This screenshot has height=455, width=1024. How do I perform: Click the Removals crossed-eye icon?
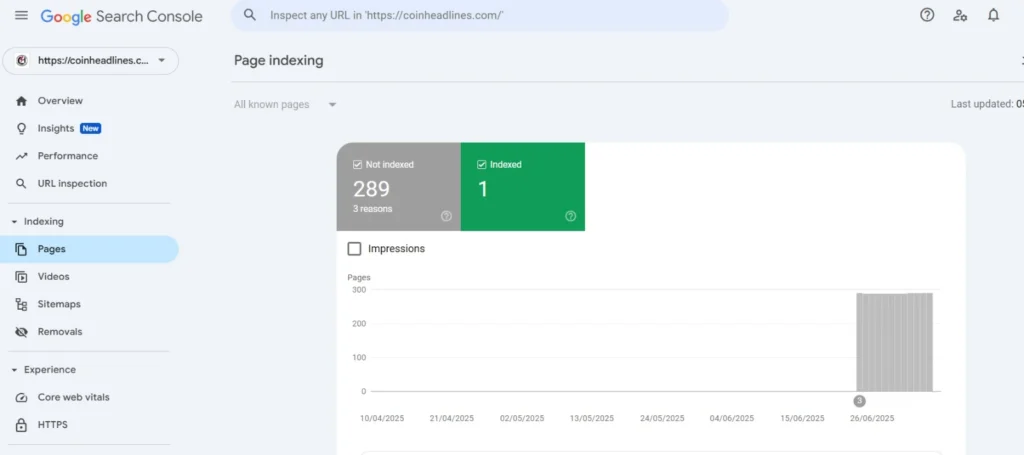click(x=22, y=332)
